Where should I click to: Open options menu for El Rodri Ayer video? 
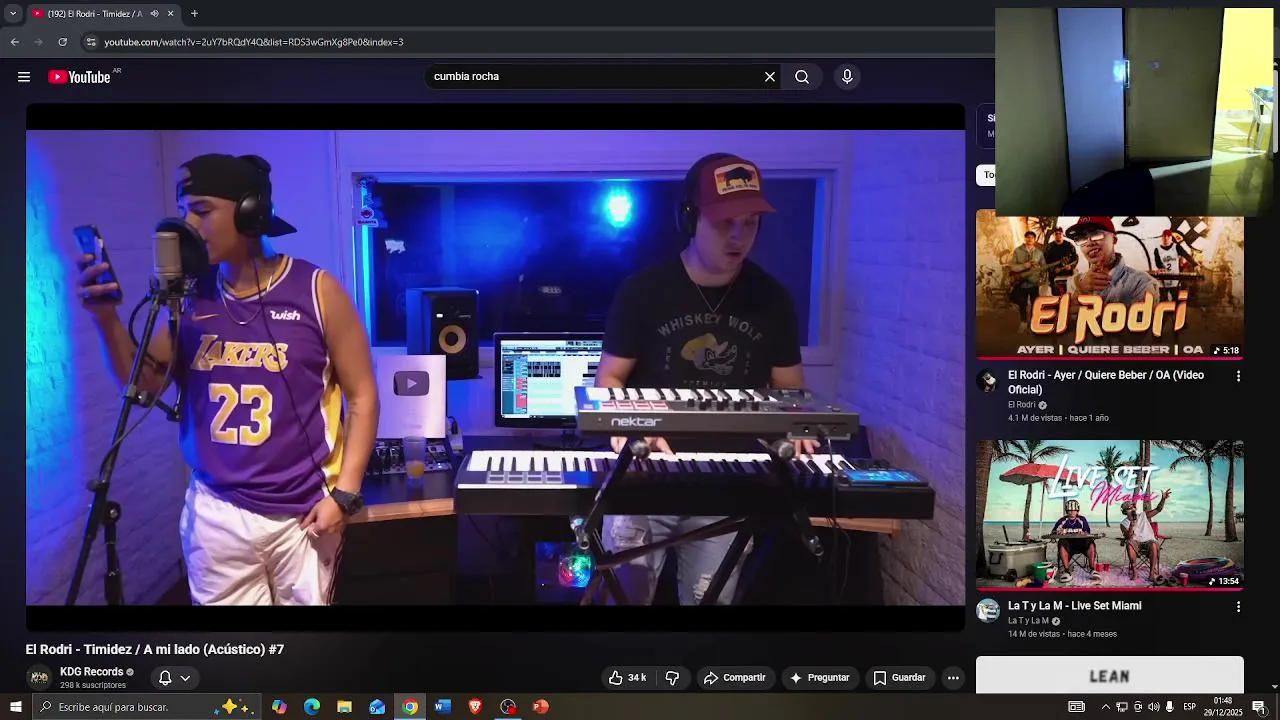pos(1238,376)
